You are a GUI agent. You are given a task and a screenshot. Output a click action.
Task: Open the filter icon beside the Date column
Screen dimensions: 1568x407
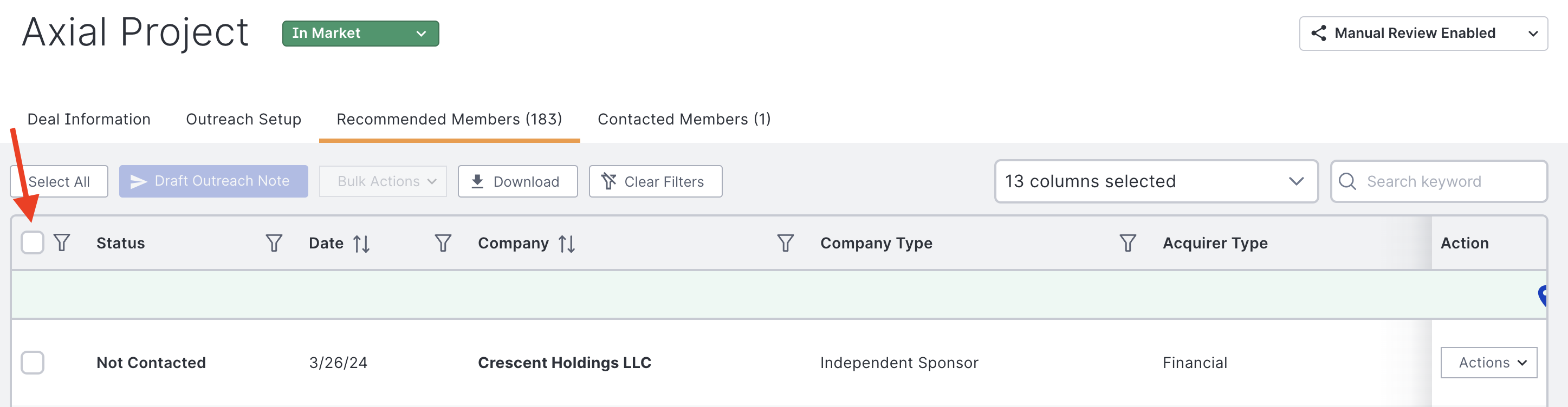tap(274, 244)
